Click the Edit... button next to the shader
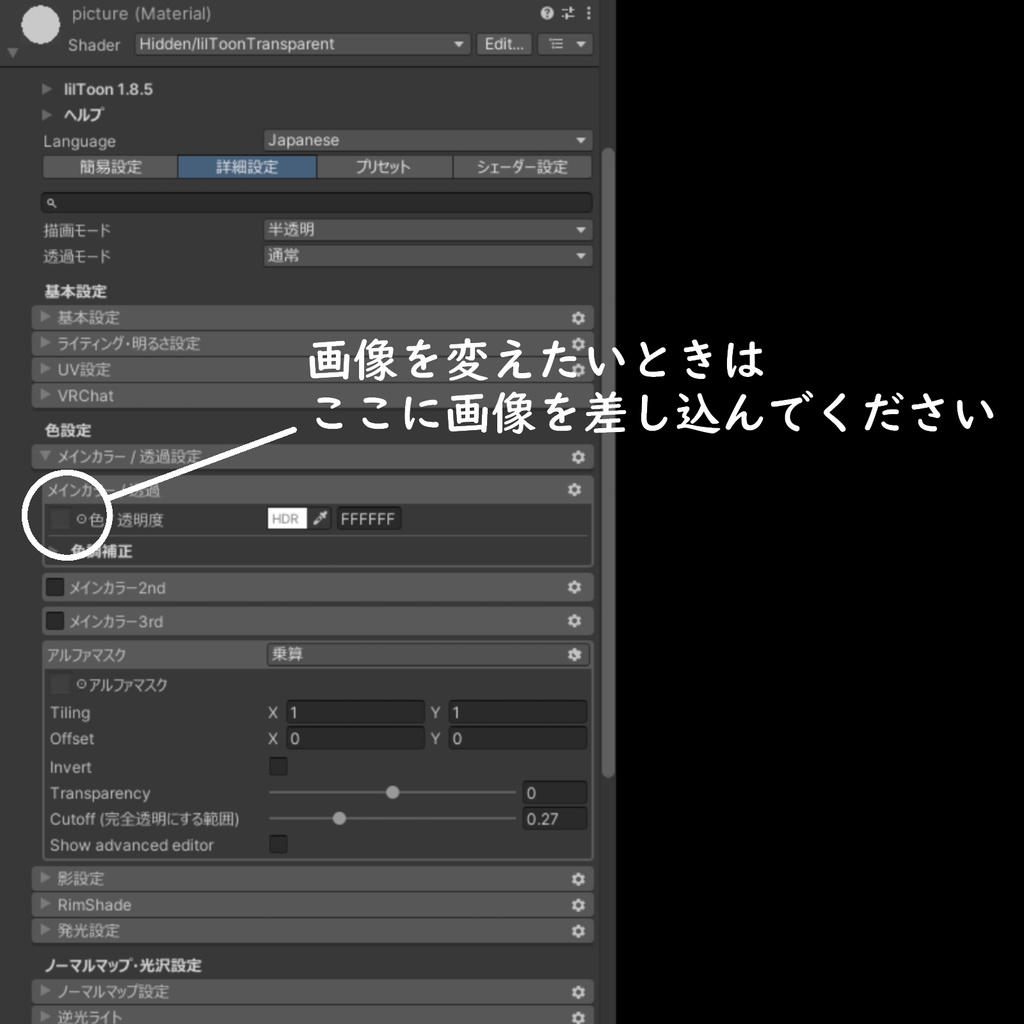The height and width of the screenshot is (1024, 1024). coord(505,44)
